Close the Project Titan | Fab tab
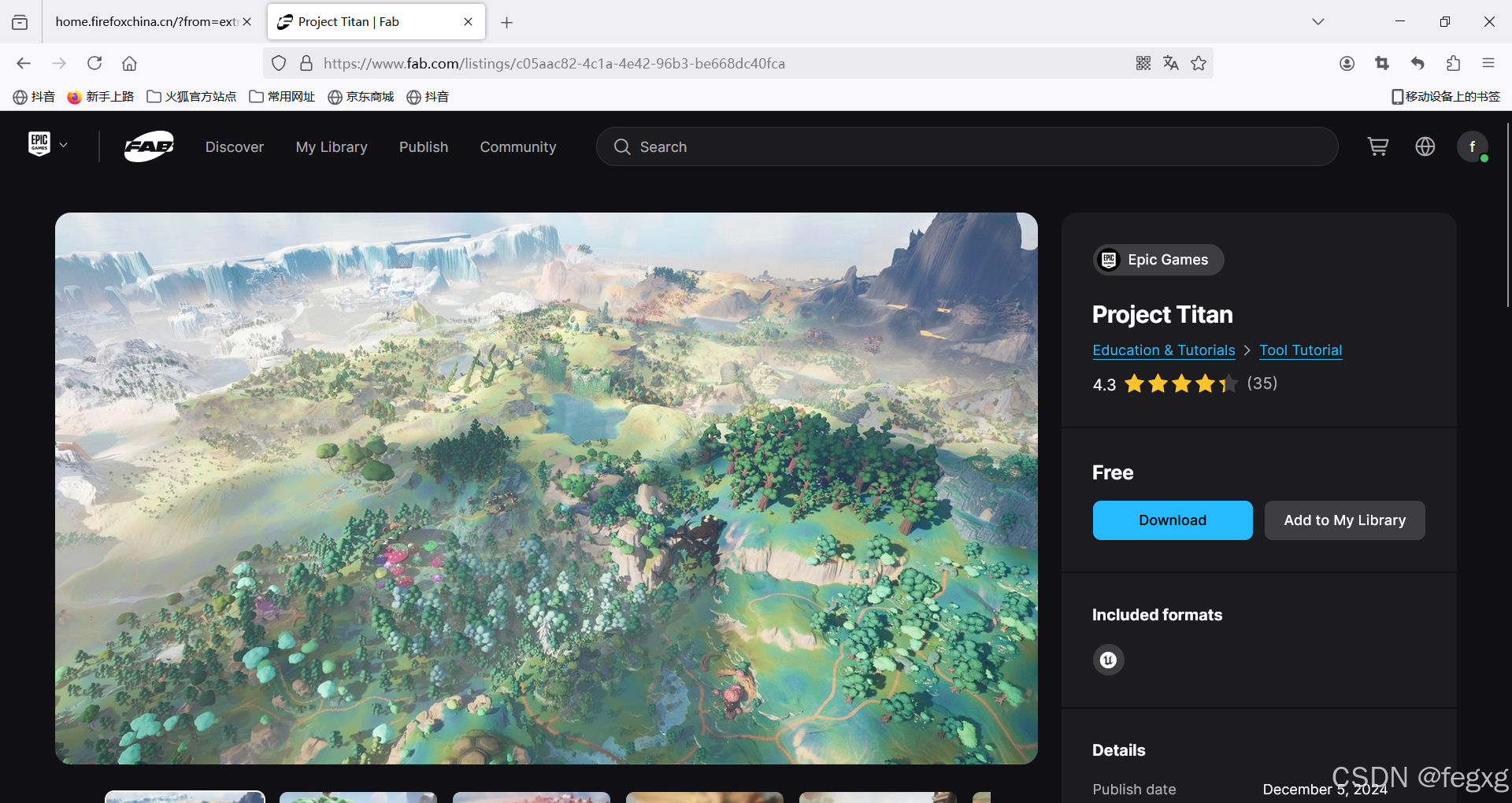The image size is (1512, 803). point(469,22)
